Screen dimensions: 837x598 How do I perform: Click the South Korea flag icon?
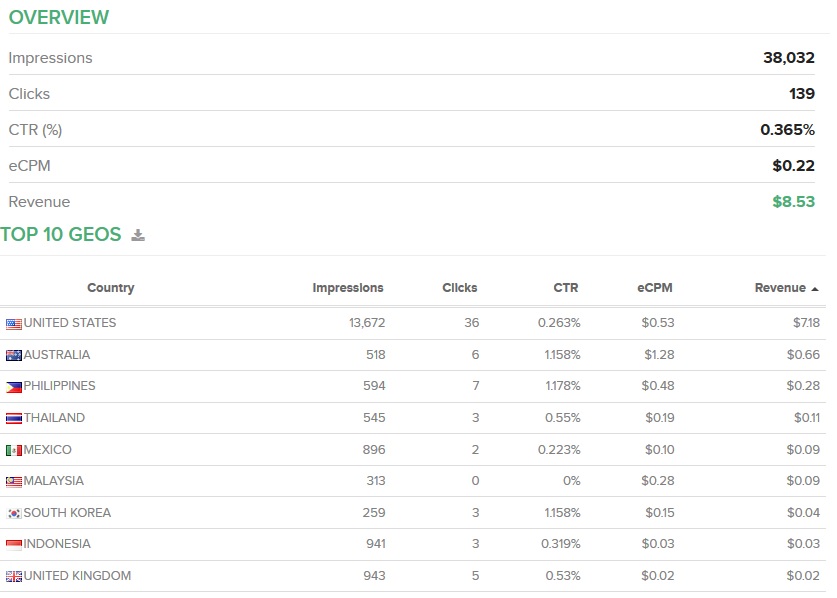pos(14,513)
